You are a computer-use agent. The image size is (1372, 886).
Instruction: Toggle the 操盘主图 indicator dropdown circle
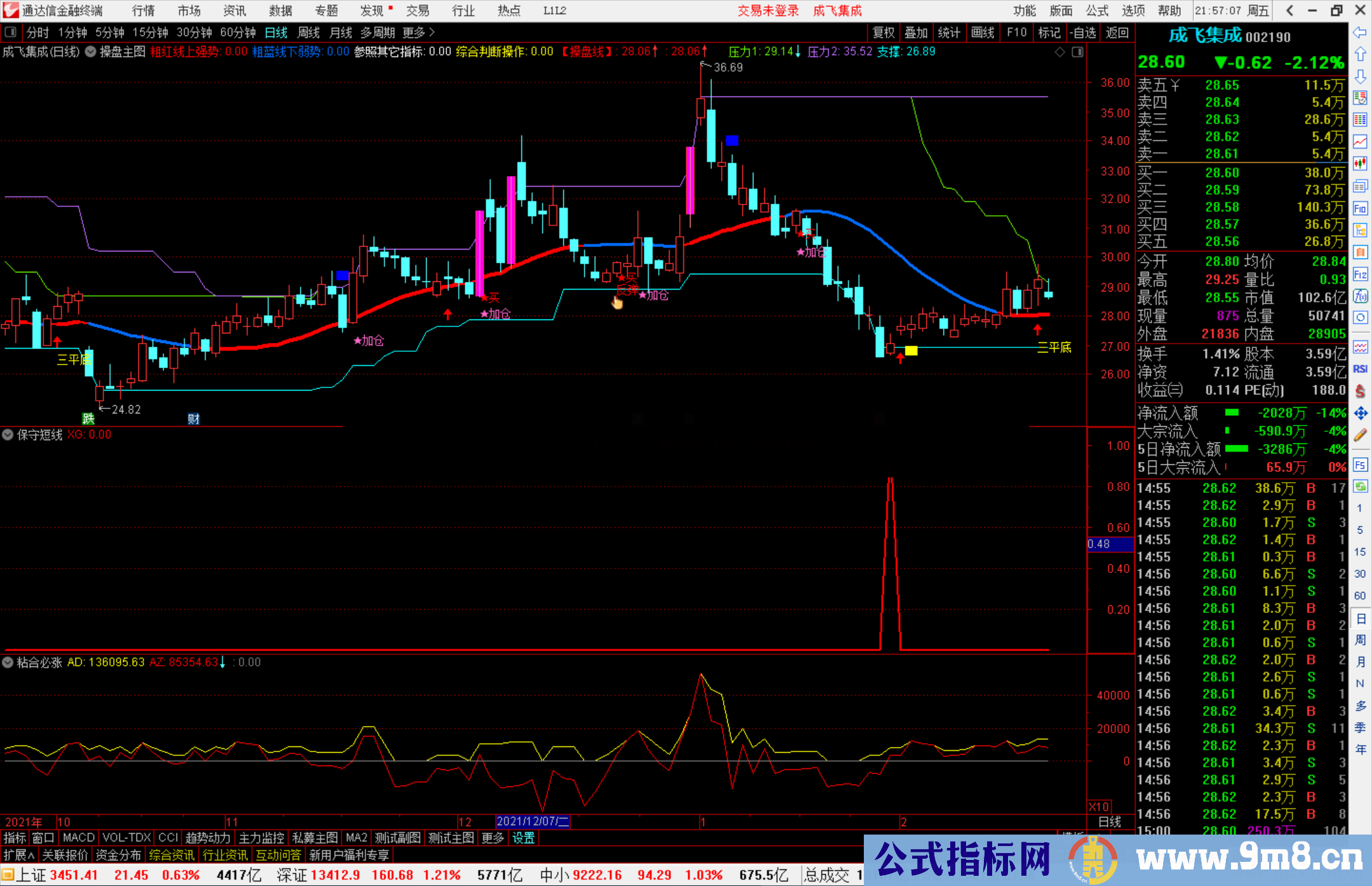pyautogui.click(x=91, y=51)
